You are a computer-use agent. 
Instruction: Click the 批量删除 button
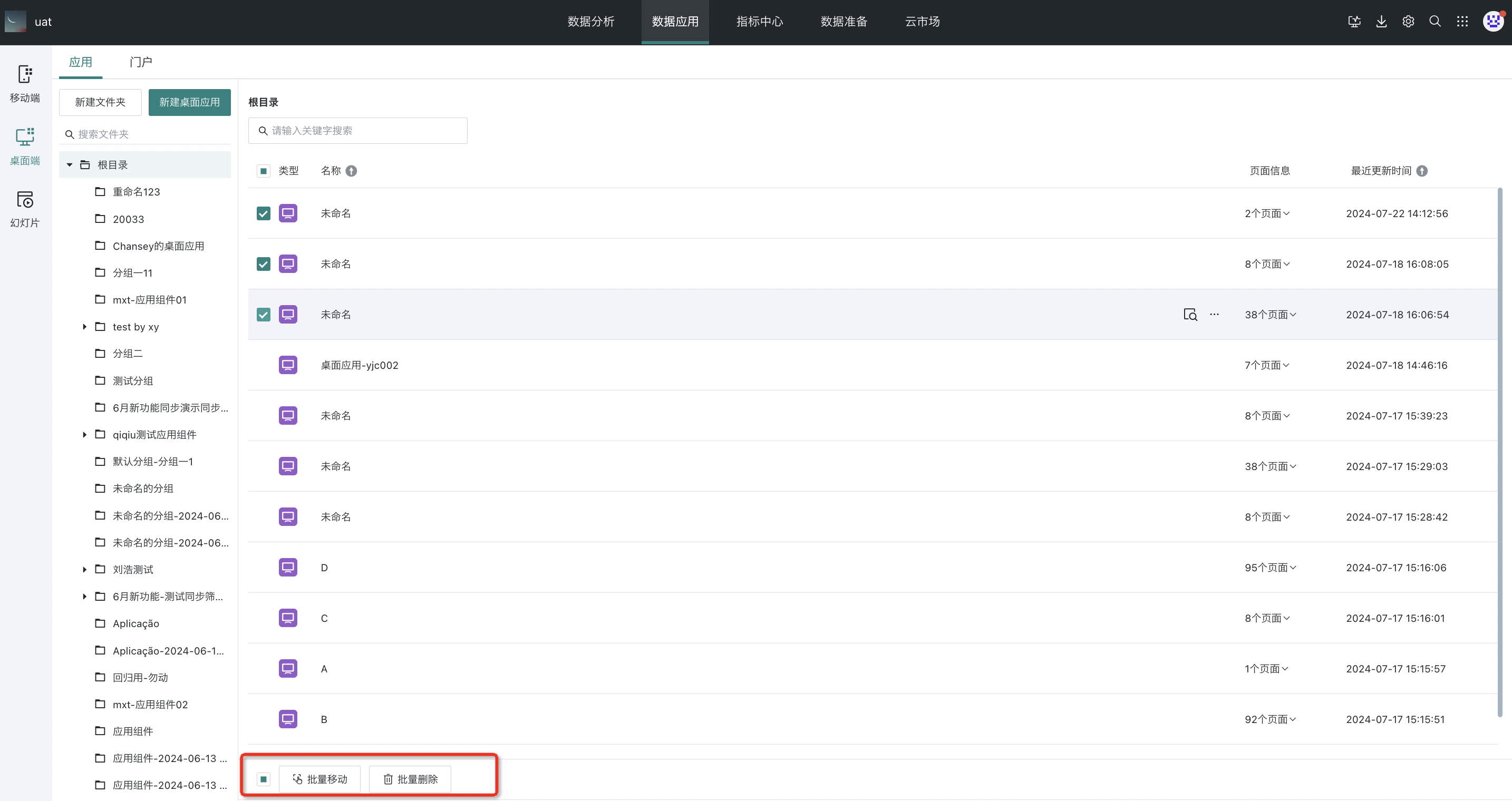coord(410,779)
